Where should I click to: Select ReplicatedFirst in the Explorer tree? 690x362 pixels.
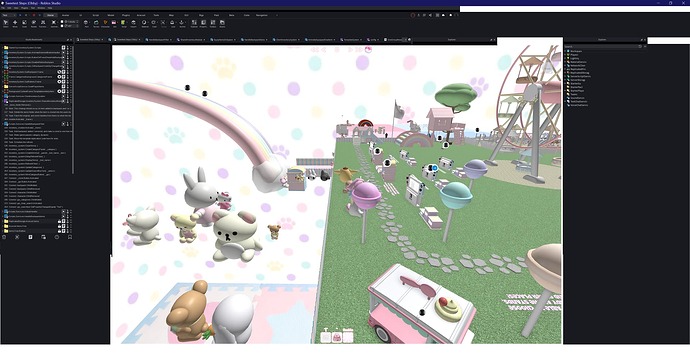[x=577, y=69]
